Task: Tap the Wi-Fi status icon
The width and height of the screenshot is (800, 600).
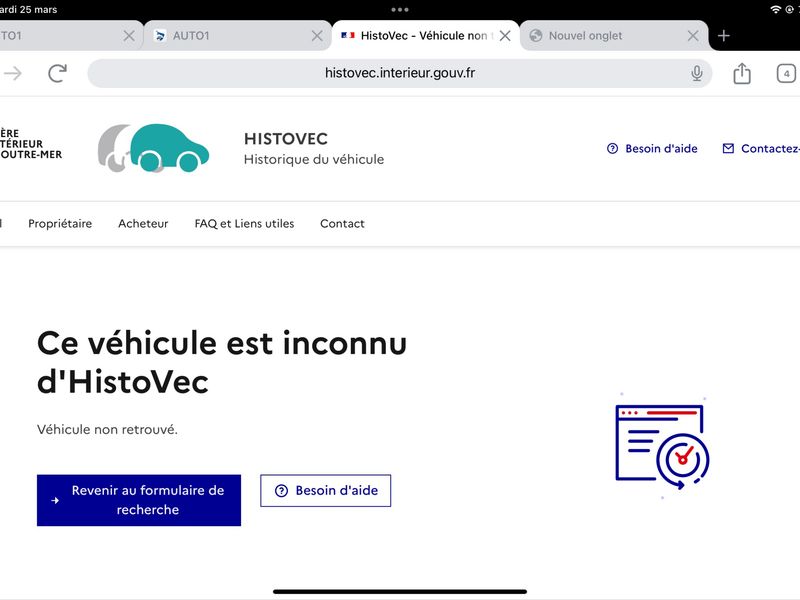Action: click(776, 9)
